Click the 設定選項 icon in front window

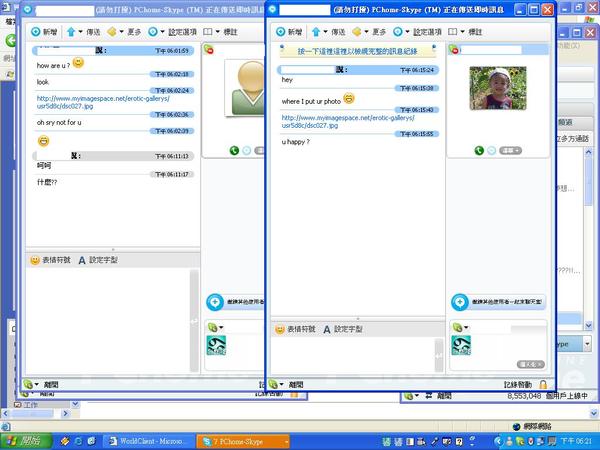398,32
